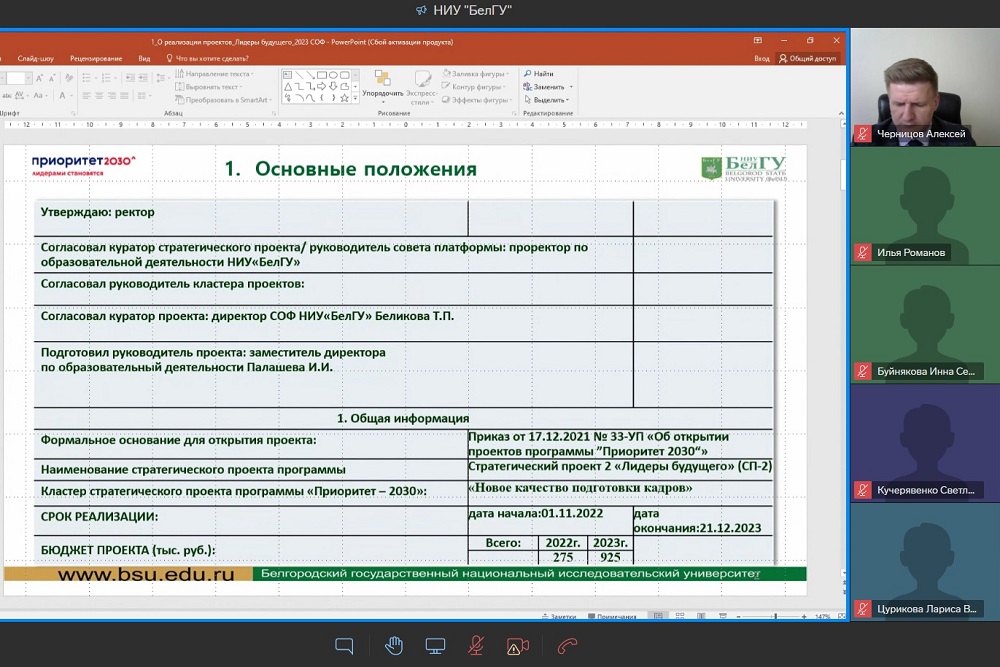Open Выровнять текст align text dropdown

click(x=209, y=87)
